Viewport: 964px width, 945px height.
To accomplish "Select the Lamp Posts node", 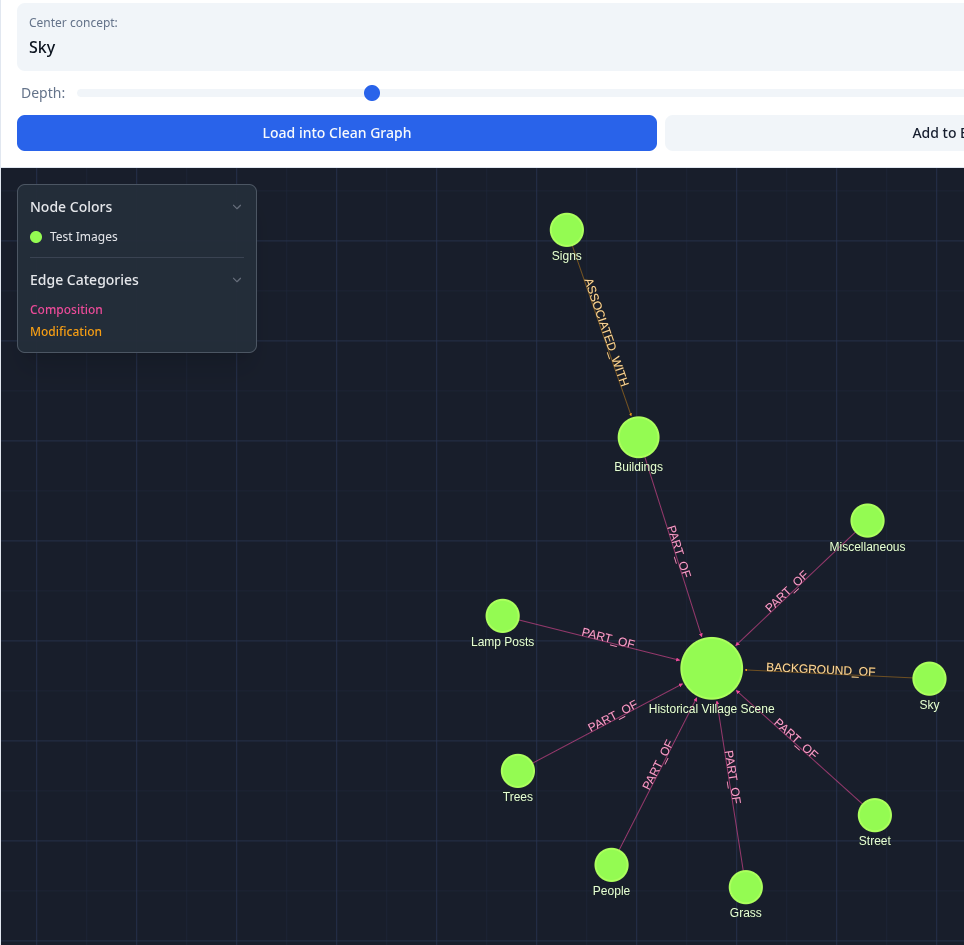I will pos(502,614).
